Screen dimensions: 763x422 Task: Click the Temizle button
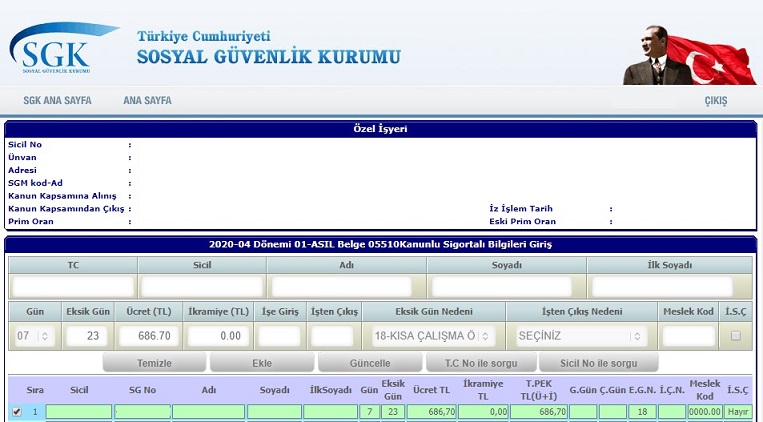[154, 363]
